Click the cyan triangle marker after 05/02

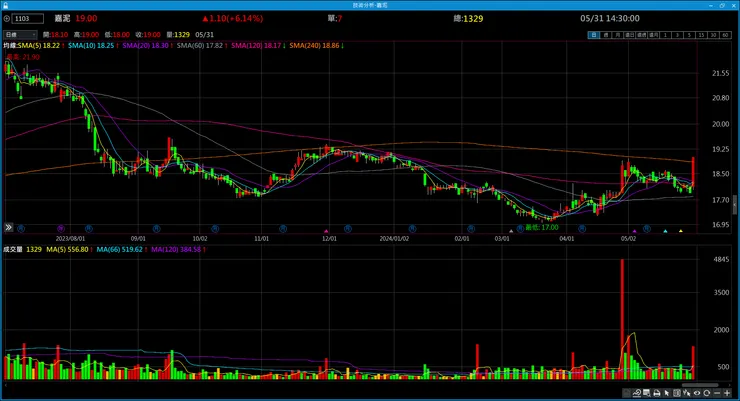[x=665, y=231]
